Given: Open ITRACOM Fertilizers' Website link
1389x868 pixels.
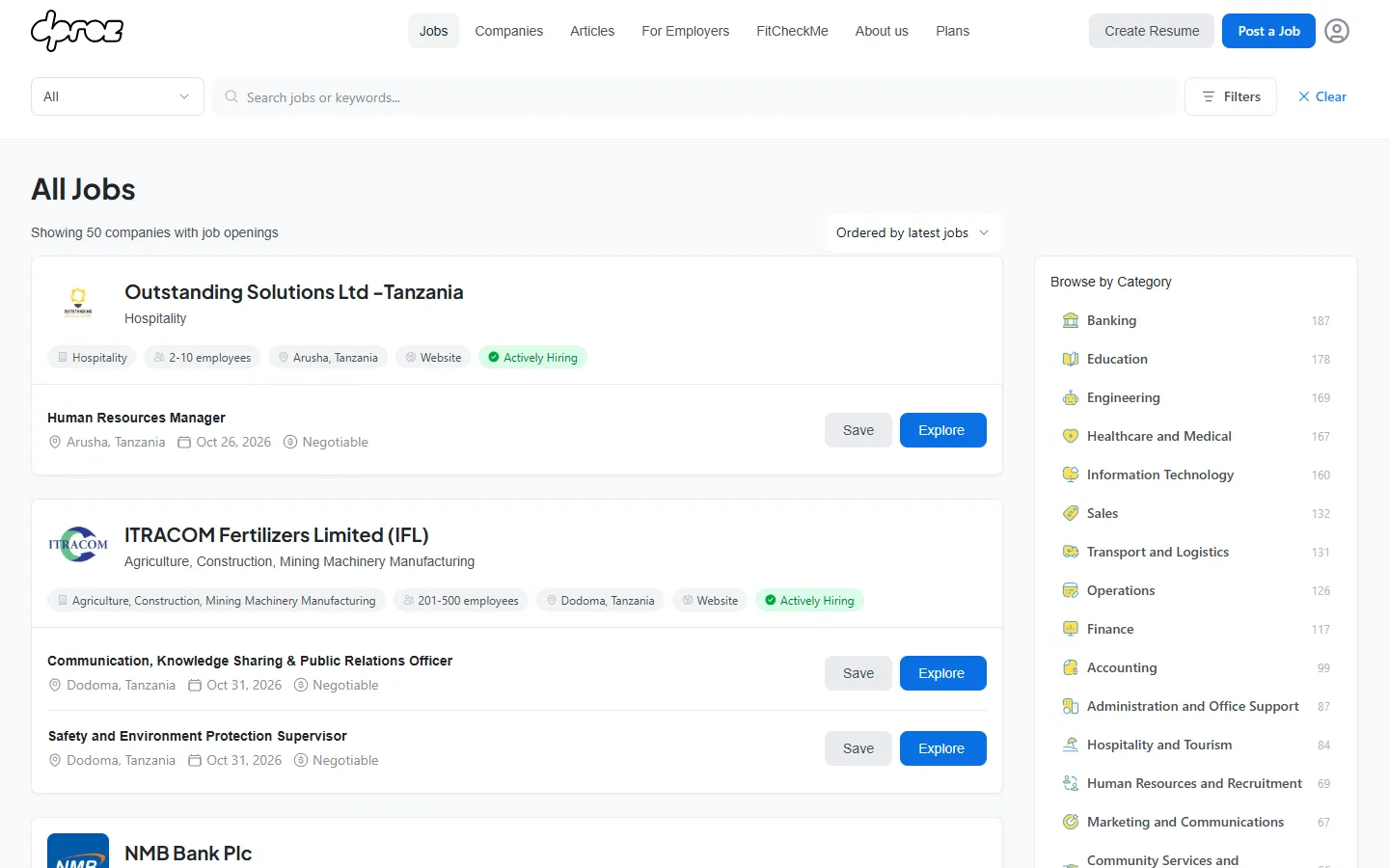Looking at the screenshot, I should [x=710, y=601].
